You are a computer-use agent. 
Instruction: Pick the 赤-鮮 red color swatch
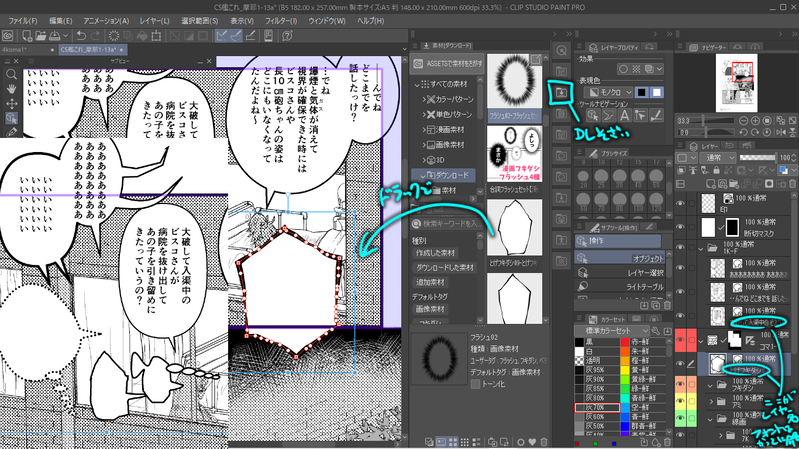click(x=625, y=342)
